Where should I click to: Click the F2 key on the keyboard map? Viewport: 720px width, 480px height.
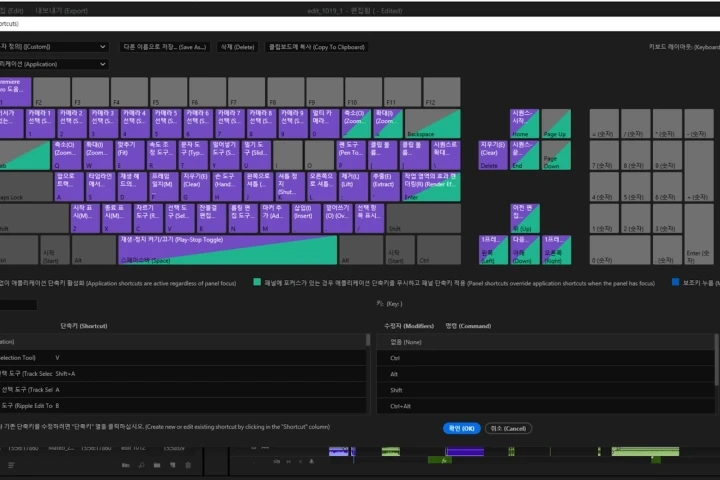coord(51,92)
